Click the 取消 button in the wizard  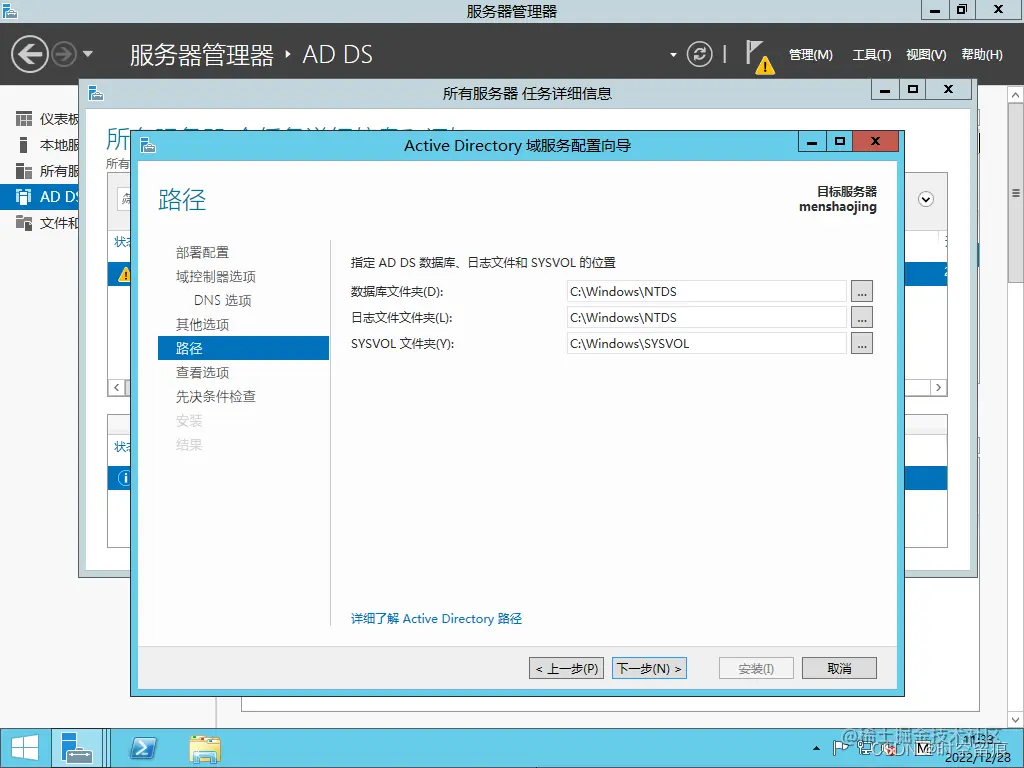tap(839, 668)
